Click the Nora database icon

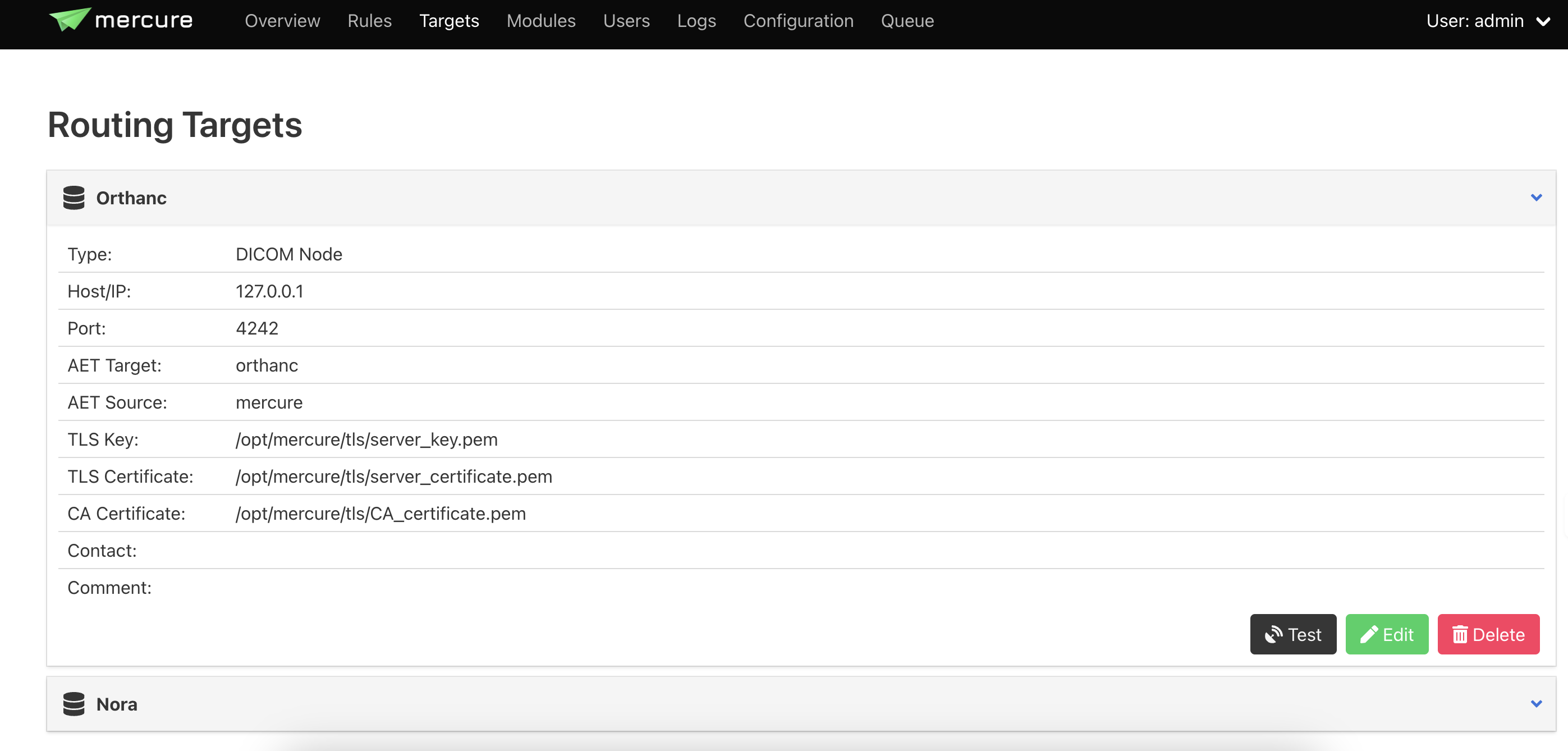74,703
